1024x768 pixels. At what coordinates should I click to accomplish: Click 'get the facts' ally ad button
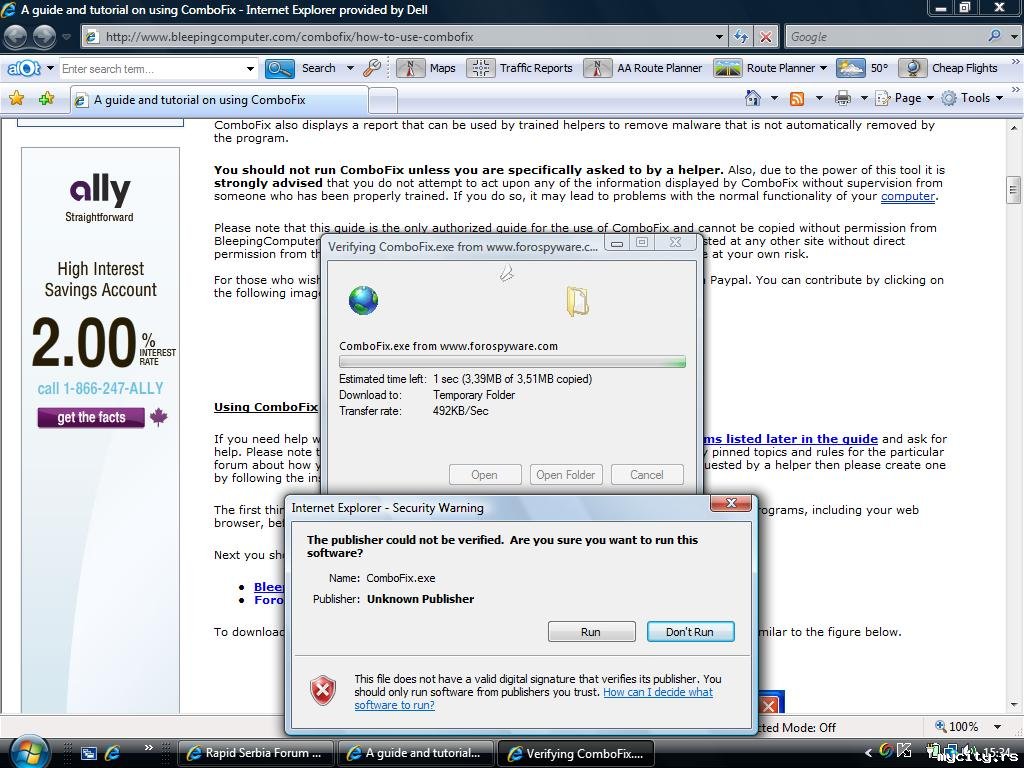[91, 417]
